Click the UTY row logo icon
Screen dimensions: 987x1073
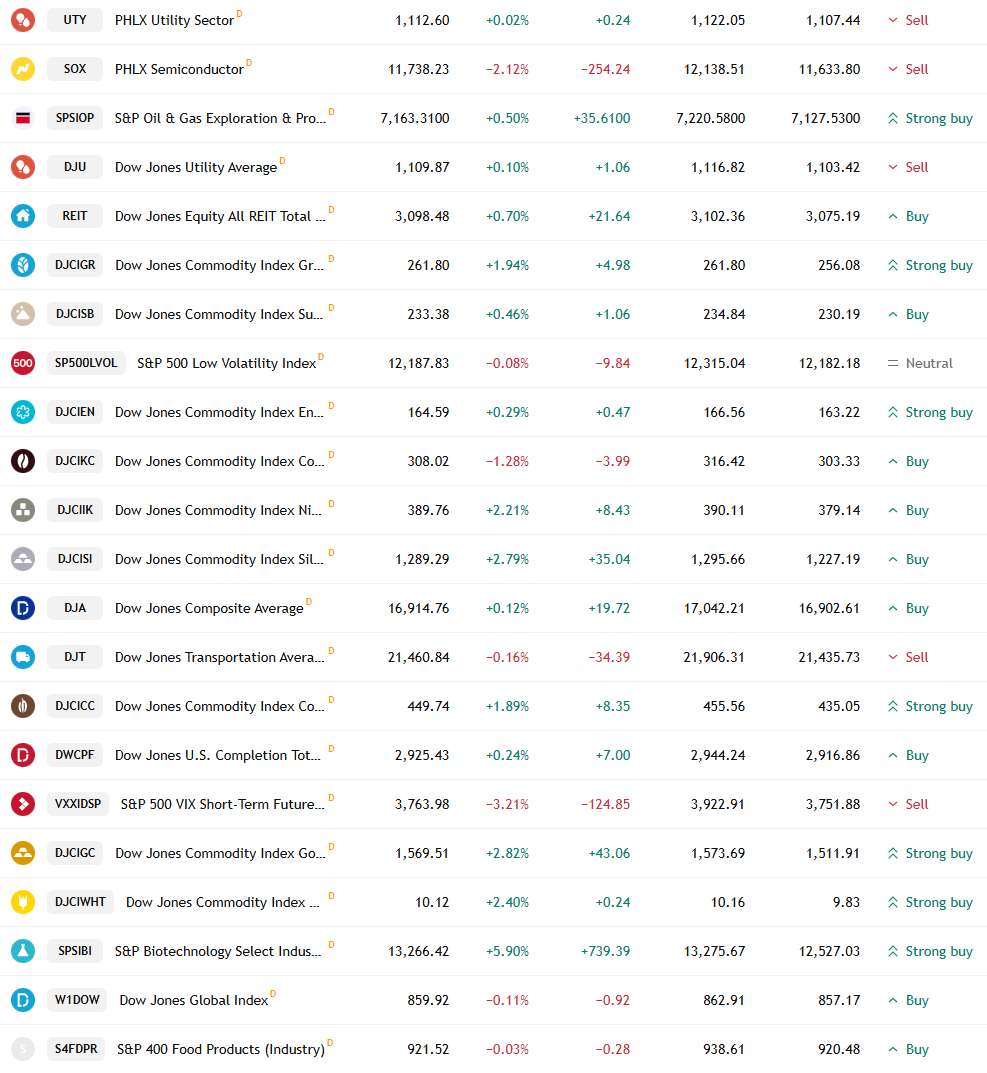[x=23, y=20]
